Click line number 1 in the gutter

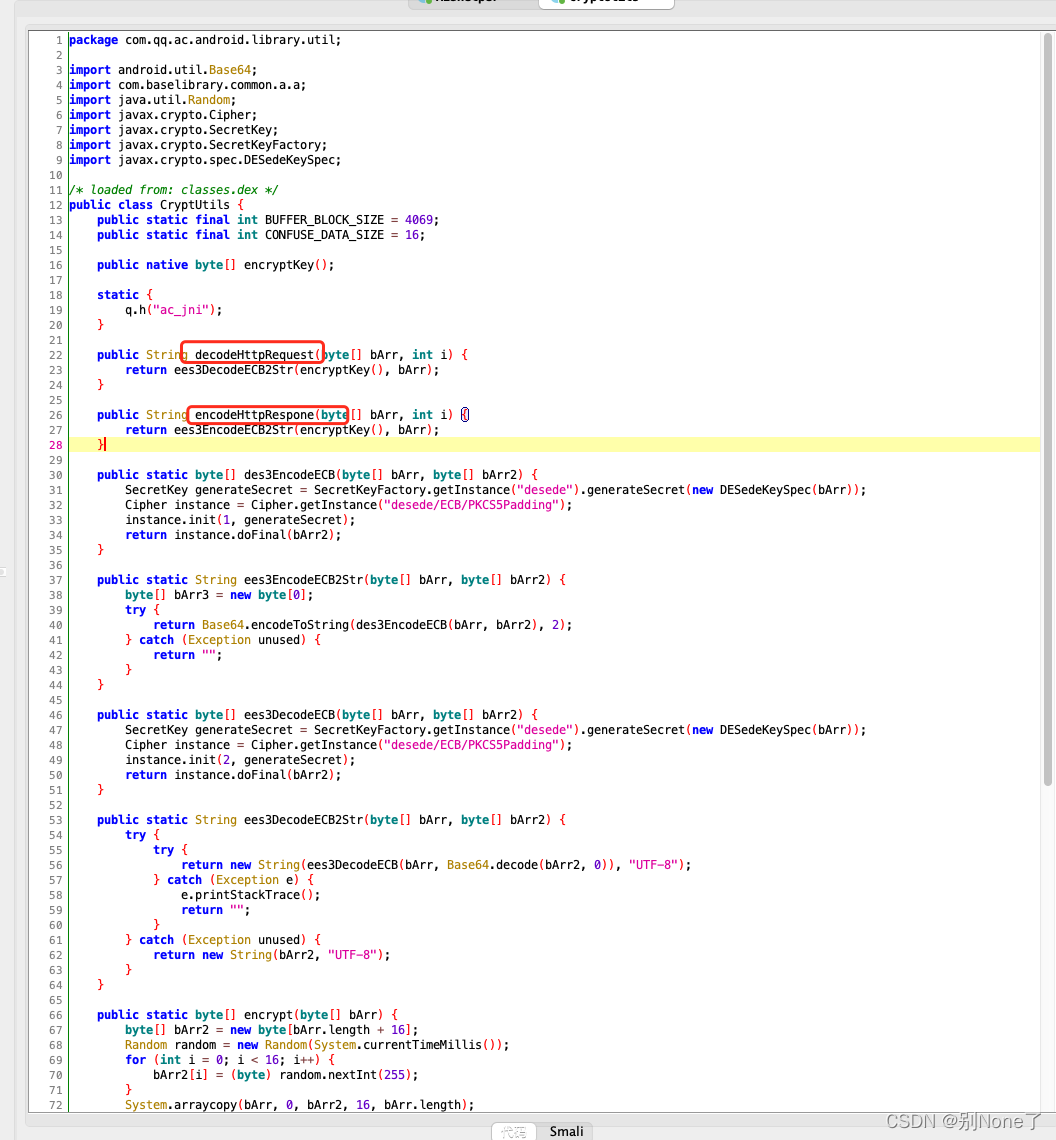tap(59, 40)
